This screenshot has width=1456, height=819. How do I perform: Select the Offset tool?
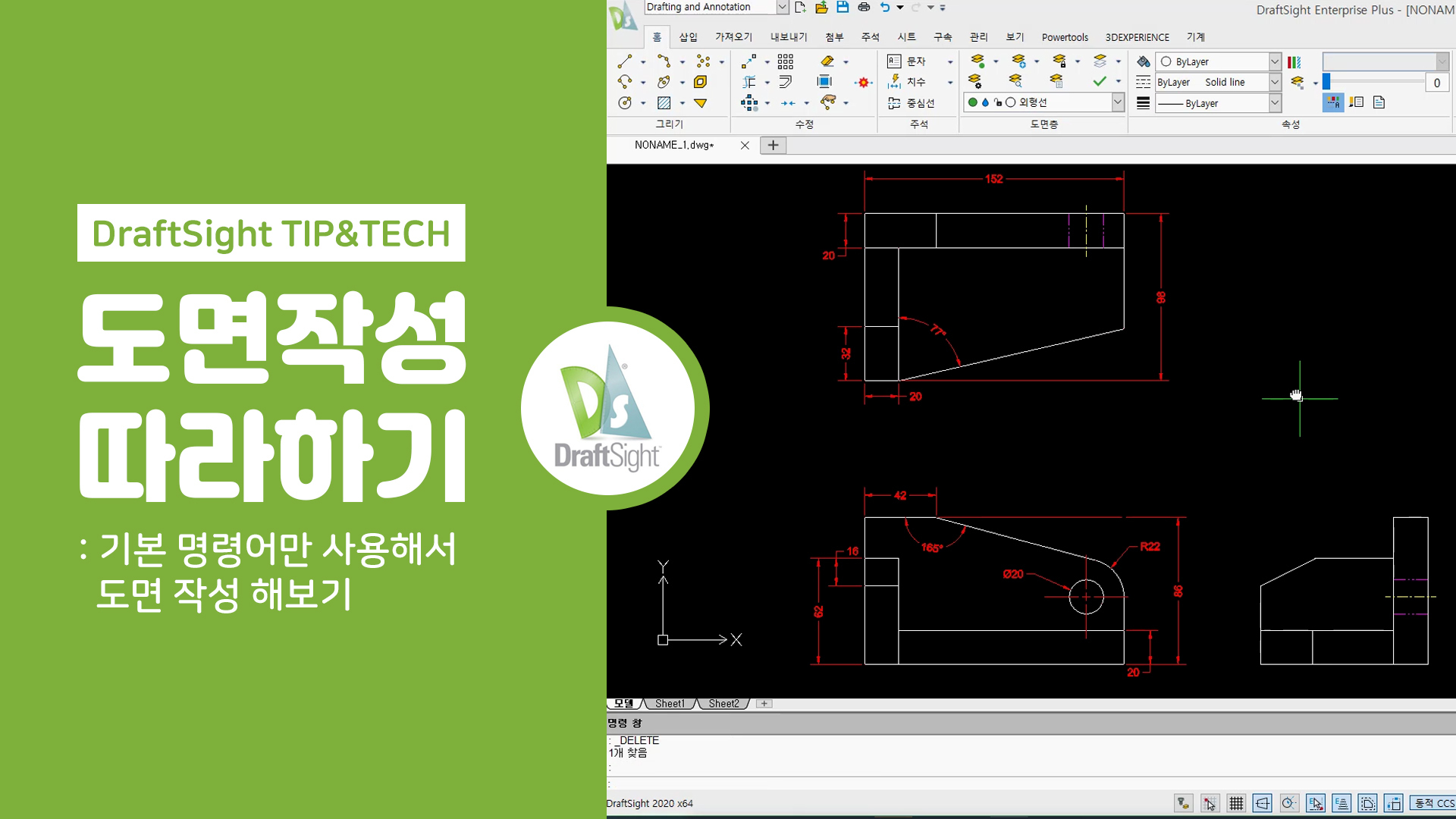point(786,82)
